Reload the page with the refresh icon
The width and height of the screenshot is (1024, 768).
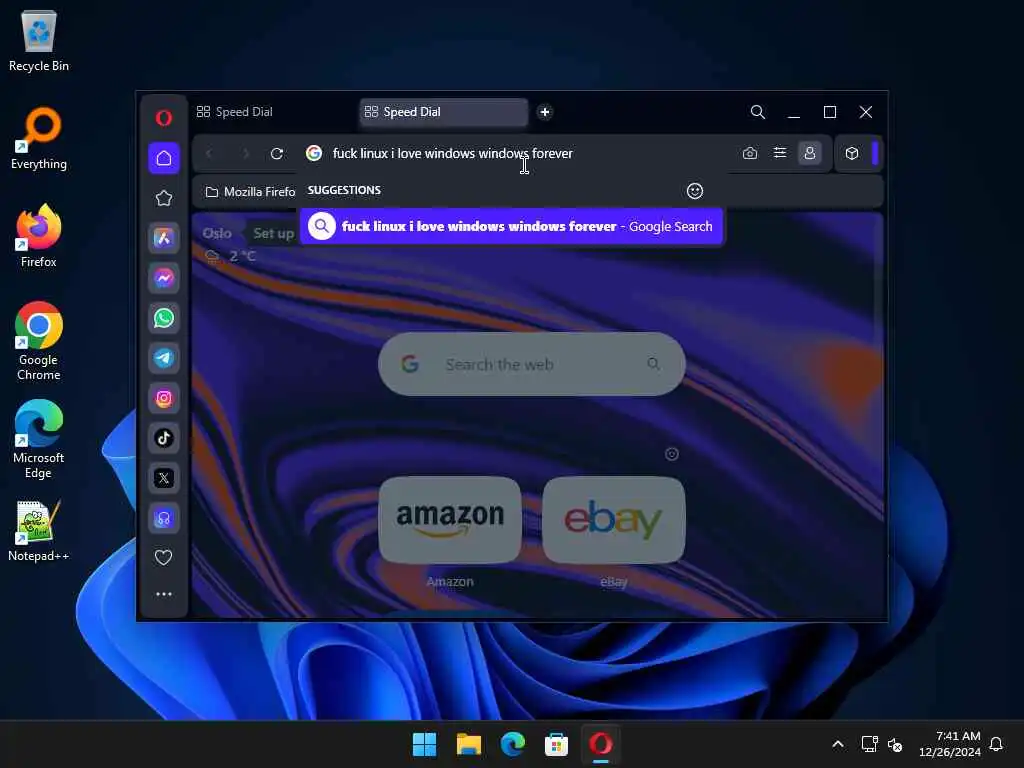[277, 153]
